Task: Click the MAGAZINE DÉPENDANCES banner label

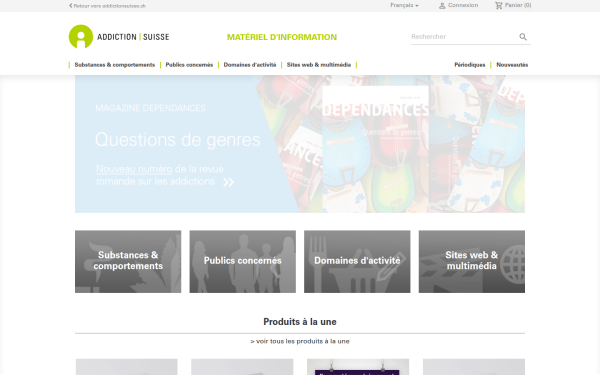Action: [x=150, y=108]
